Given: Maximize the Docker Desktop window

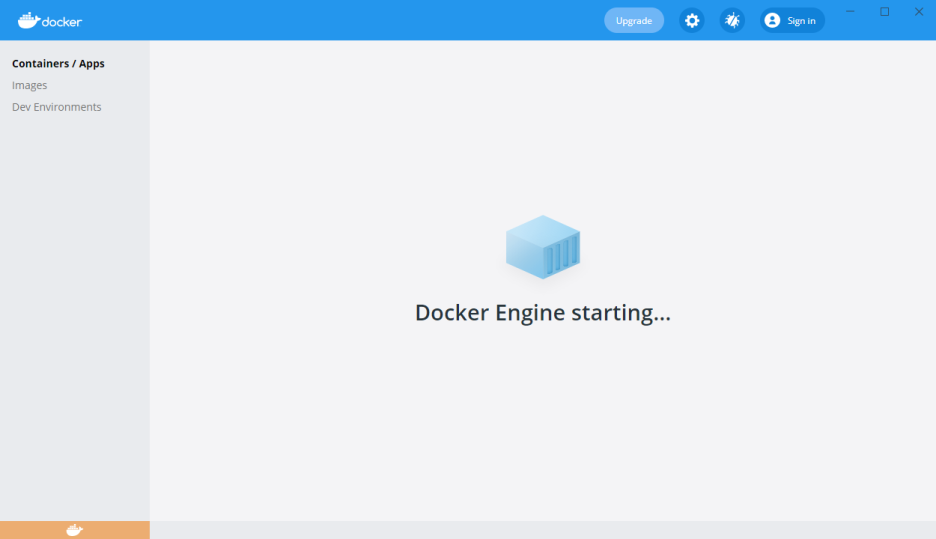Looking at the screenshot, I should click(x=885, y=11).
